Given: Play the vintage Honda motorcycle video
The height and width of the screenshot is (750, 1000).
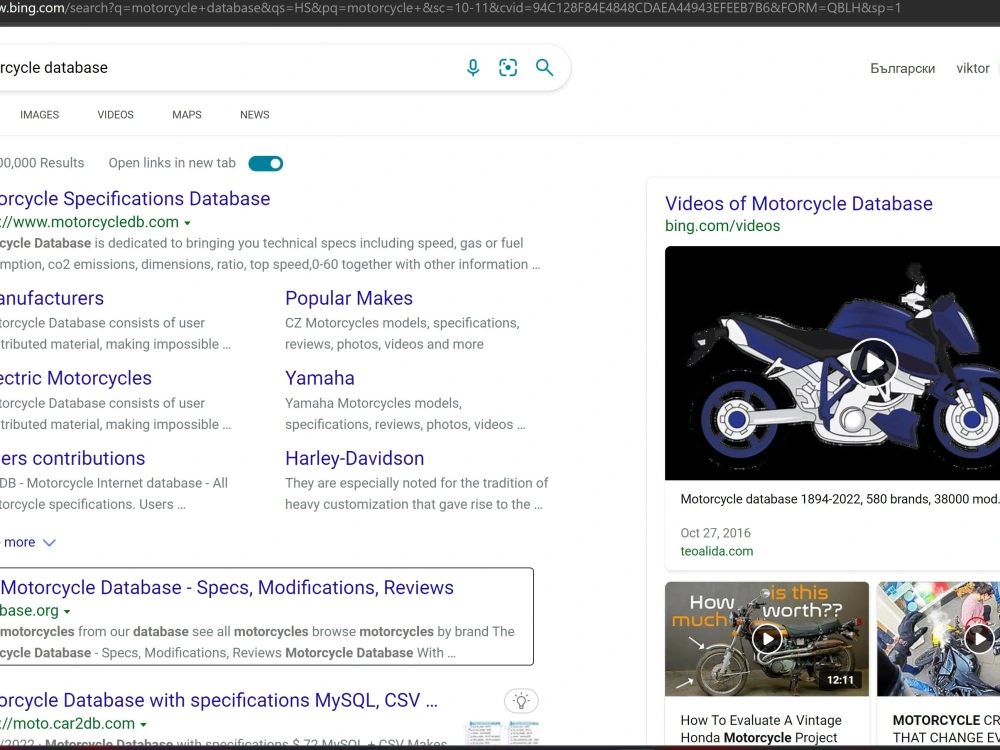Looking at the screenshot, I should pos(767,638).
